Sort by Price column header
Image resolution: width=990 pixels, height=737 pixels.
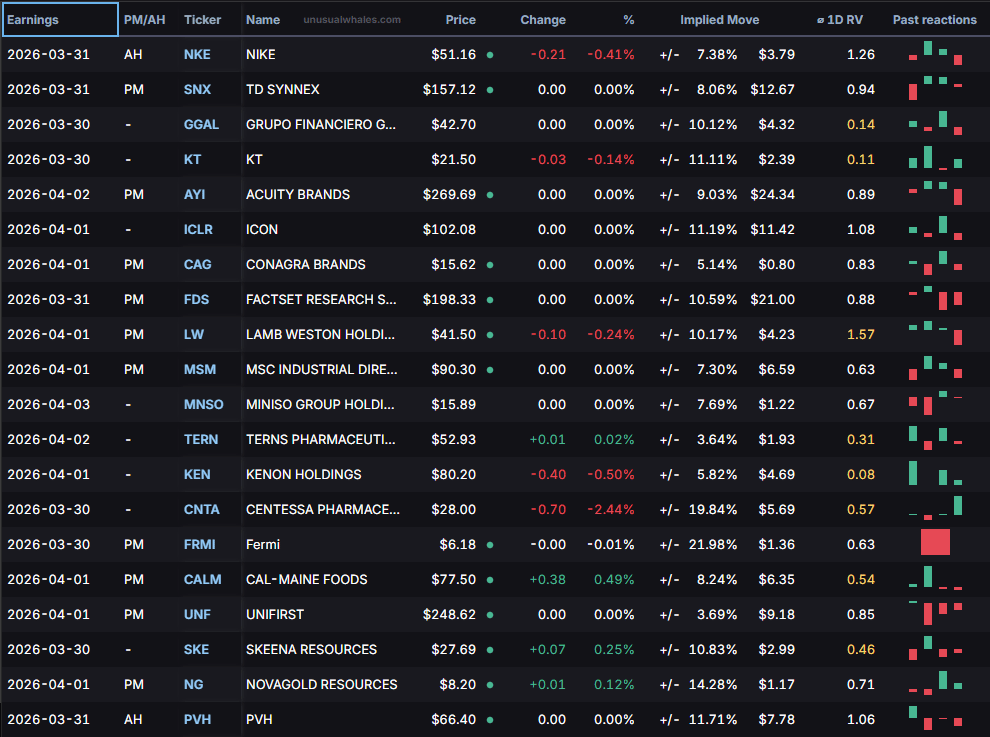[x=460, y=20]
